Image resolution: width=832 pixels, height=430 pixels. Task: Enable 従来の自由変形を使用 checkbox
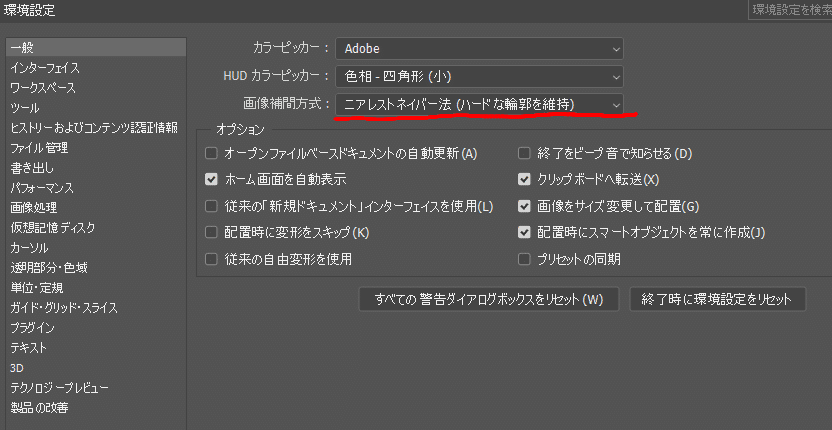pyautogui.click(x=211, y=259)
